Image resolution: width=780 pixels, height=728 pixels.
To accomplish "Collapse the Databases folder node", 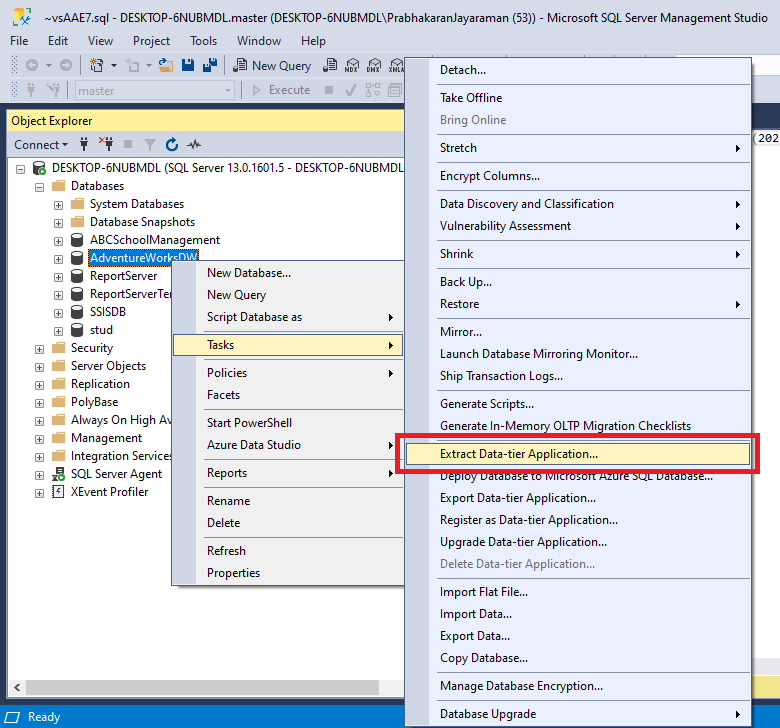I will 39,187.
